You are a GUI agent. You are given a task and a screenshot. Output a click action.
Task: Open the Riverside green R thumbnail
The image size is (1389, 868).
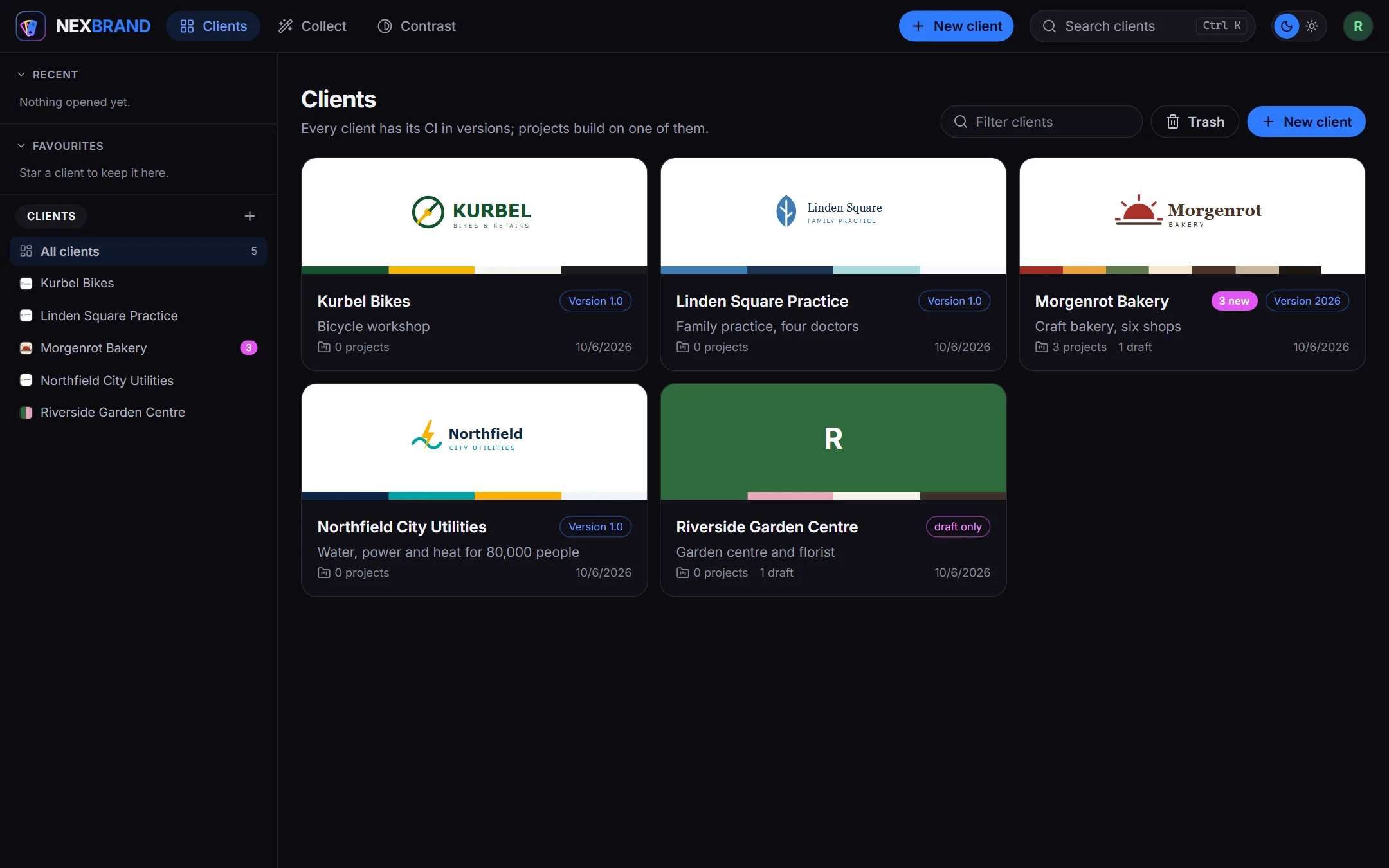tap(833, 438)
